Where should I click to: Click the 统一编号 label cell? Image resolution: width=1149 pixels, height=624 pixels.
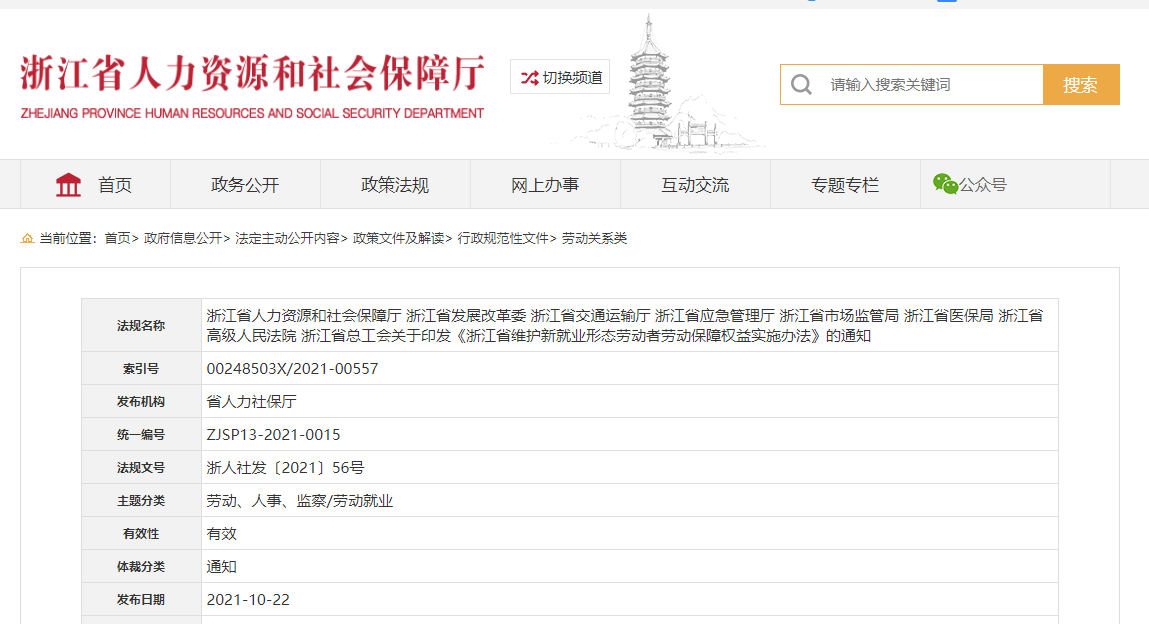coord(141,434)
